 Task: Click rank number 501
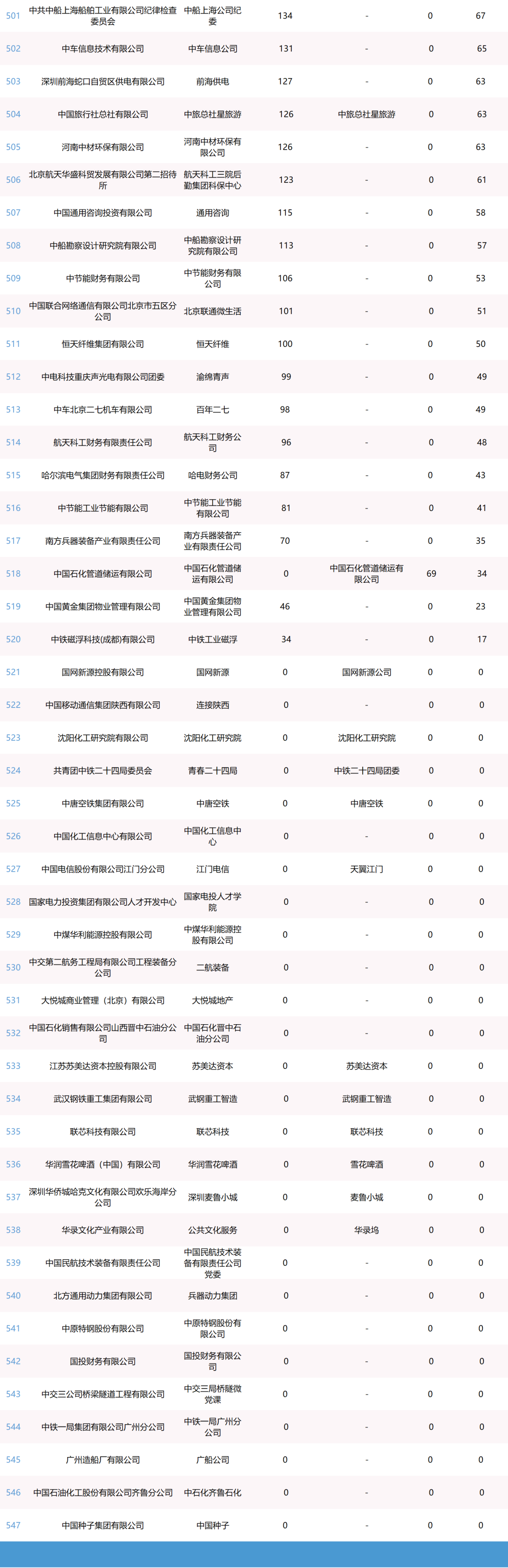(x=13, y=16)
